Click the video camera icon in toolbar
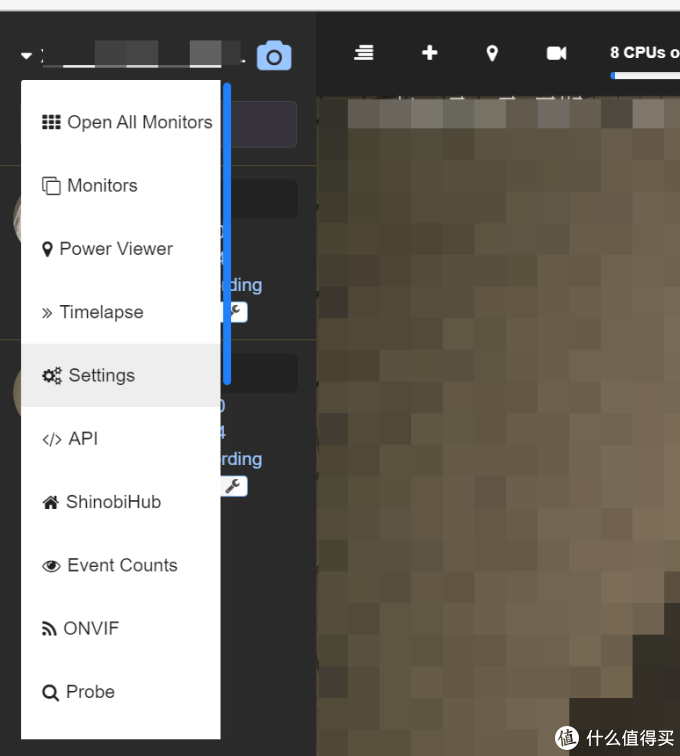The image size is (680, 756). click(x=556, y=53)
